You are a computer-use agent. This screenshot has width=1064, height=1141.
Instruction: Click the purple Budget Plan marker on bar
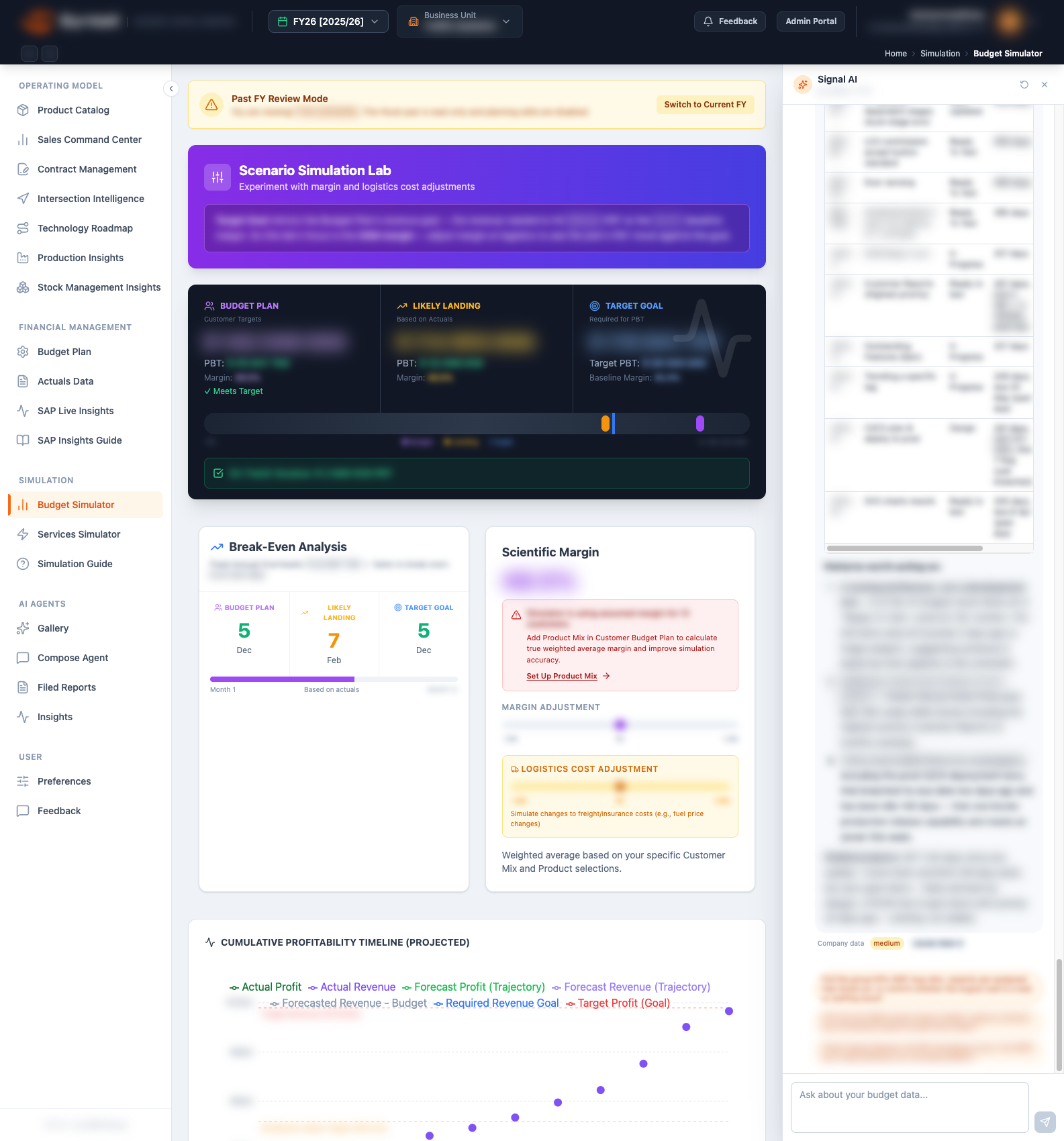700,424
